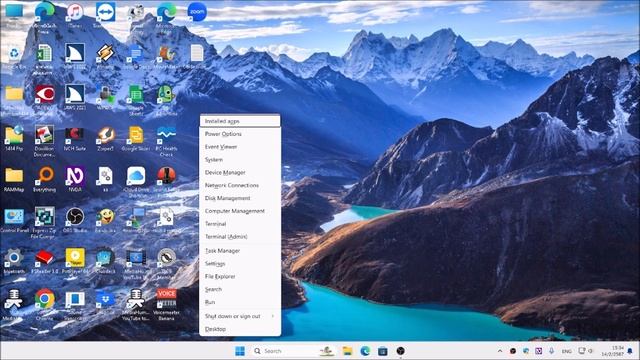Open Device Manager from the menu
640x360 pixels.
click(x=240, y=172)
